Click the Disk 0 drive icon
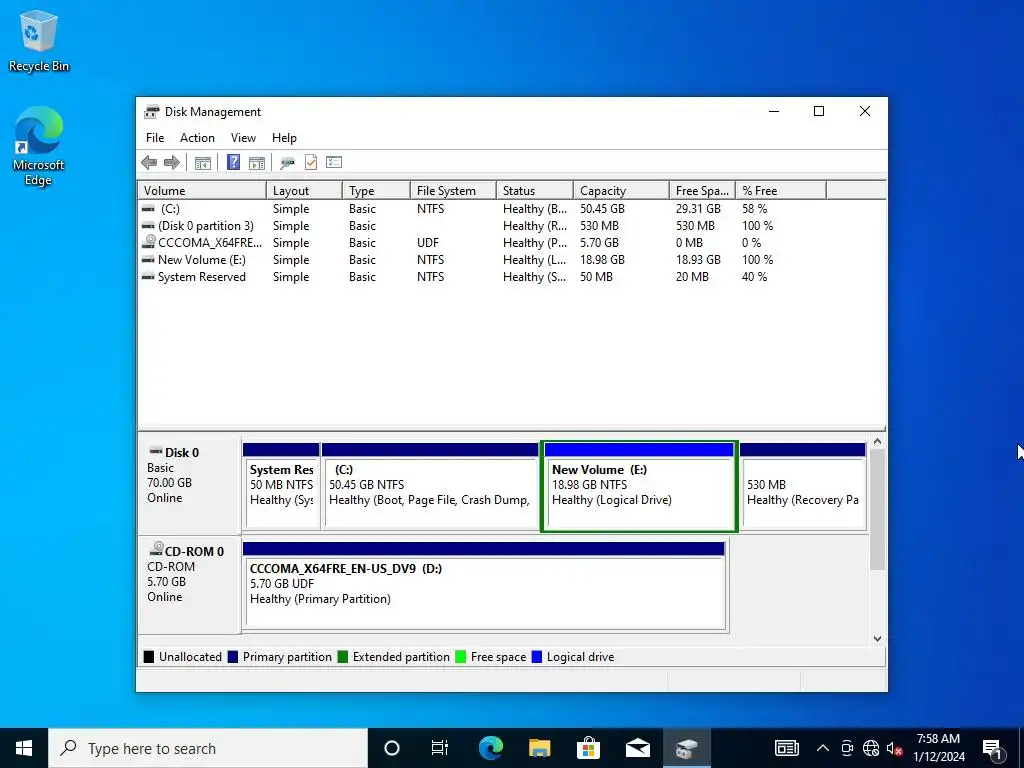Image resolution: width=1024 pixels, height=768 pixels. (155, 451)
